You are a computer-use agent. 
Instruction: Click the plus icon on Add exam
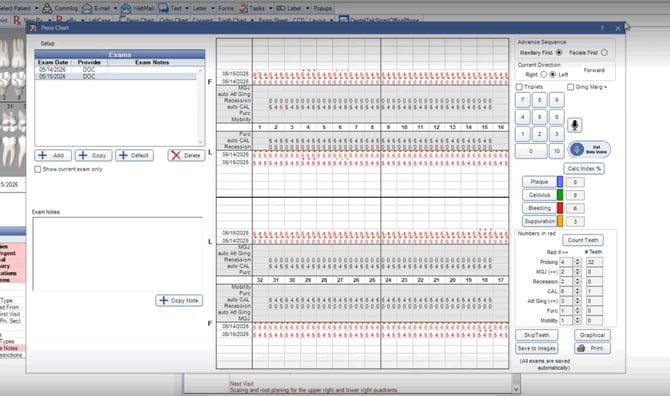pyautogui.click(x=43, y=155)
